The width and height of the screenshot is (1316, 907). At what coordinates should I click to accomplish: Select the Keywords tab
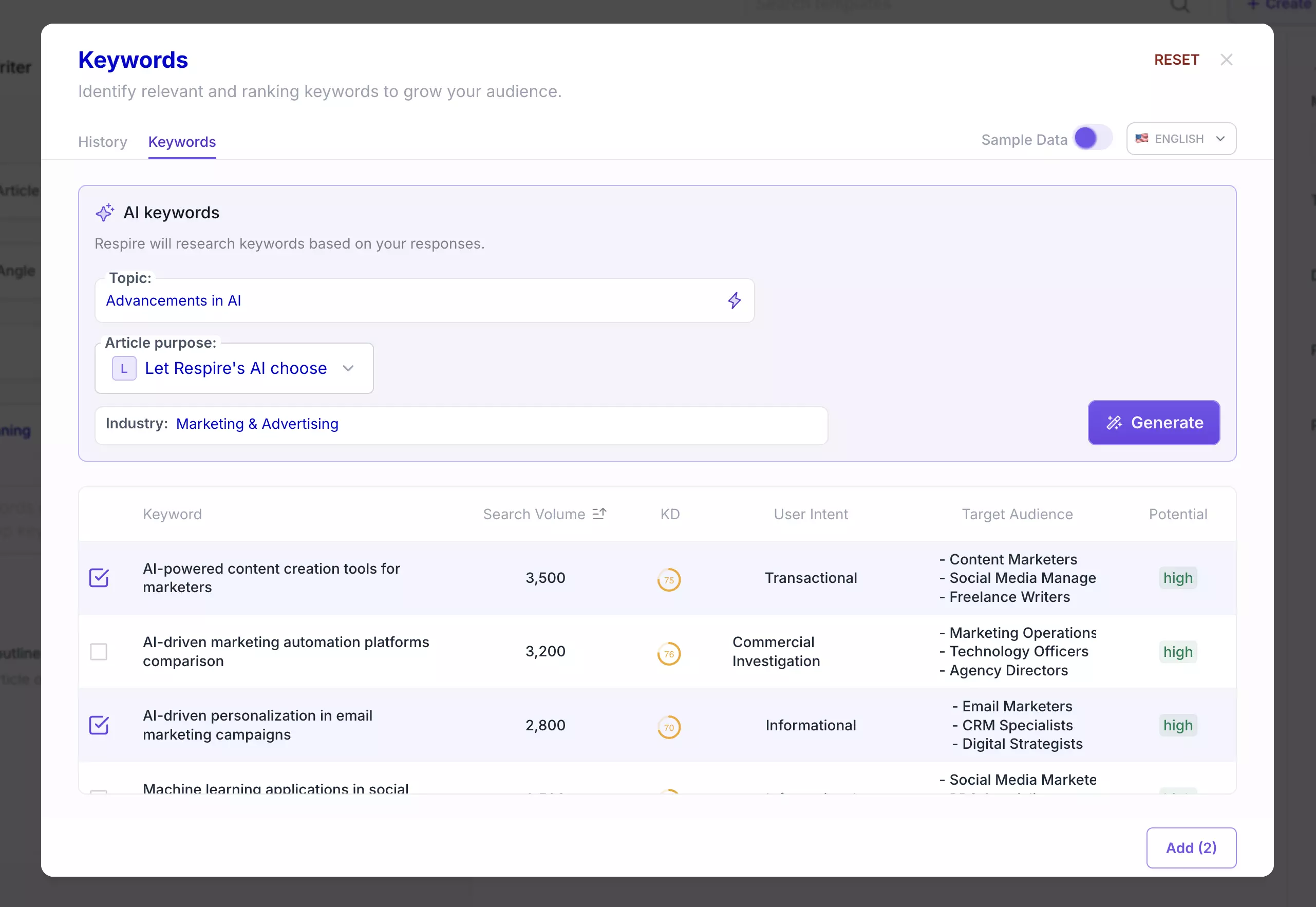coord(182,142)
